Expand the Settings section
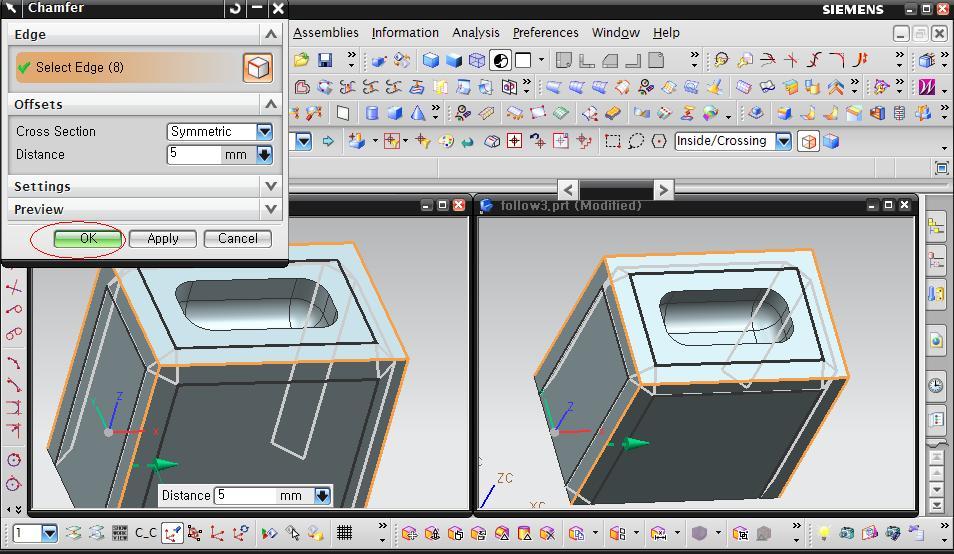Screen dimensions: 954x554 [x=270, y=186]
